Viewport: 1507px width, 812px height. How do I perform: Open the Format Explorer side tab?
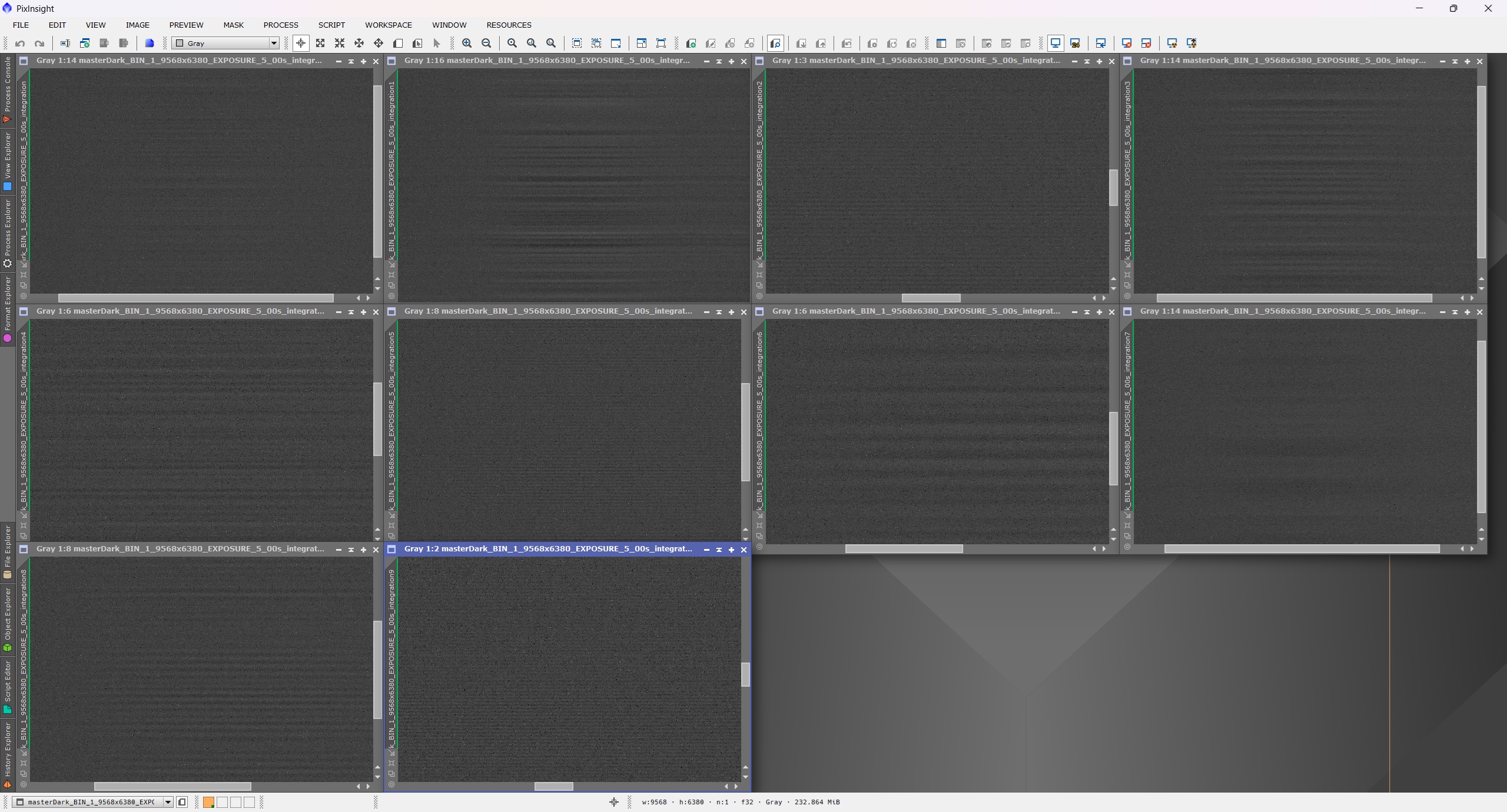coord(8,310)
